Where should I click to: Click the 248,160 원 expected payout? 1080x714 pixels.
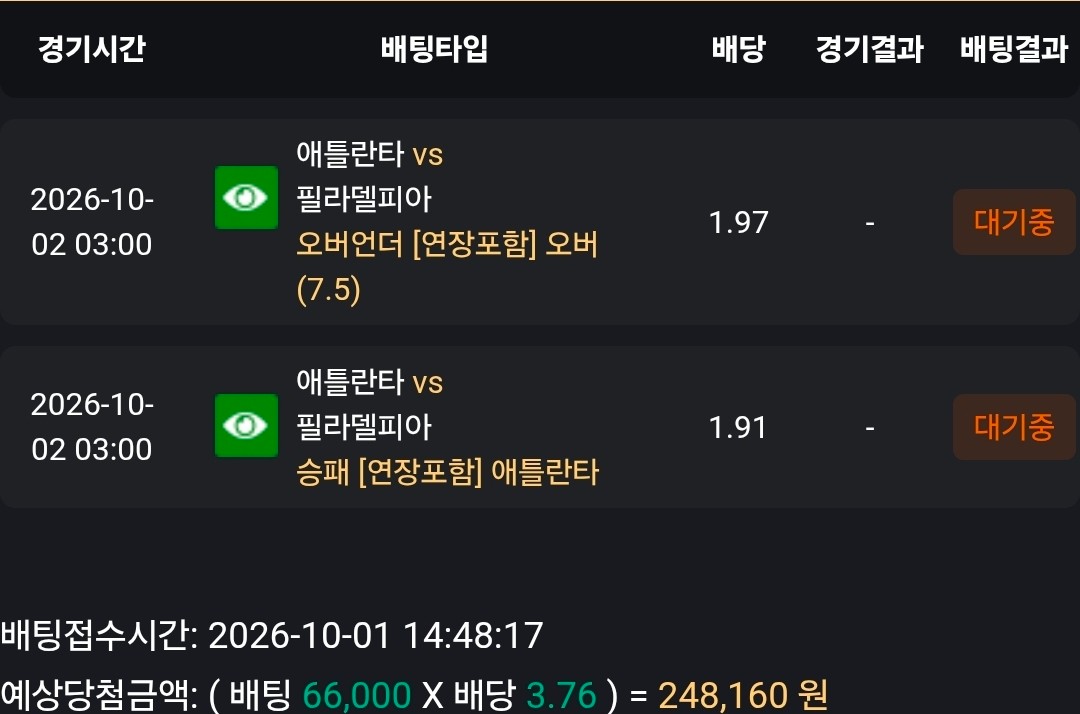pyautogui.click(x=743, y=695)
